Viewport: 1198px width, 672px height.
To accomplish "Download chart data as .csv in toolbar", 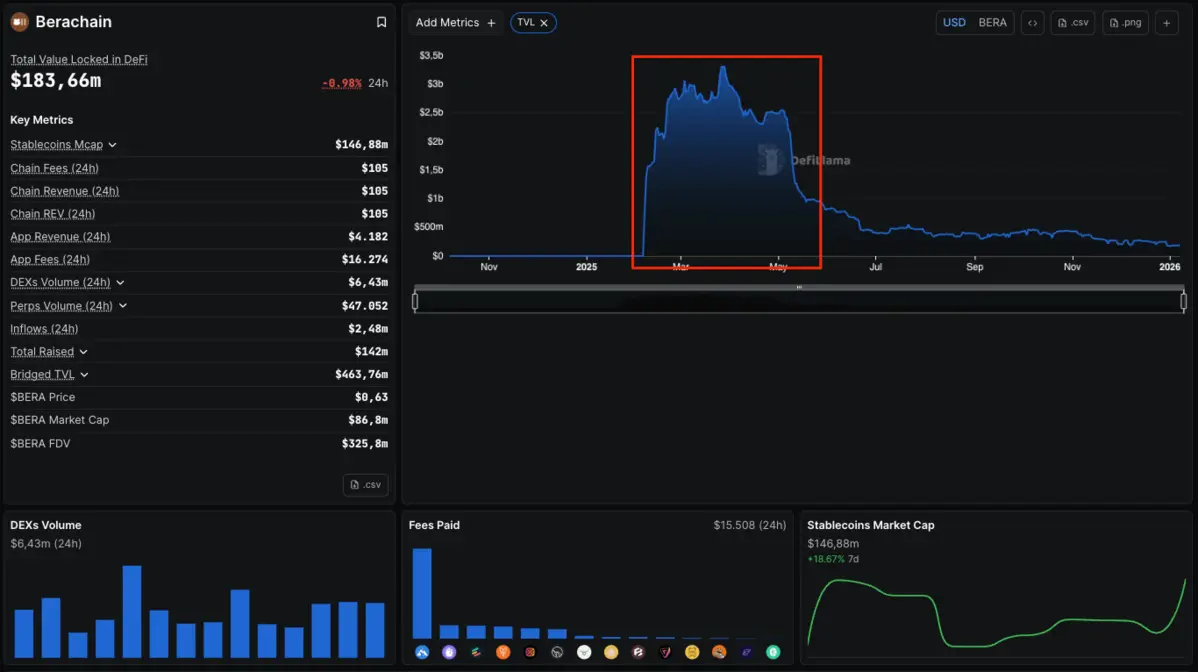I will 1073,23.
